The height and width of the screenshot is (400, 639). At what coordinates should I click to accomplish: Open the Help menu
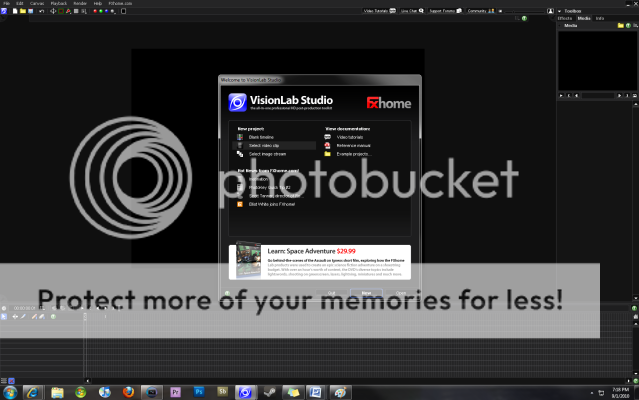click(98, 3)
